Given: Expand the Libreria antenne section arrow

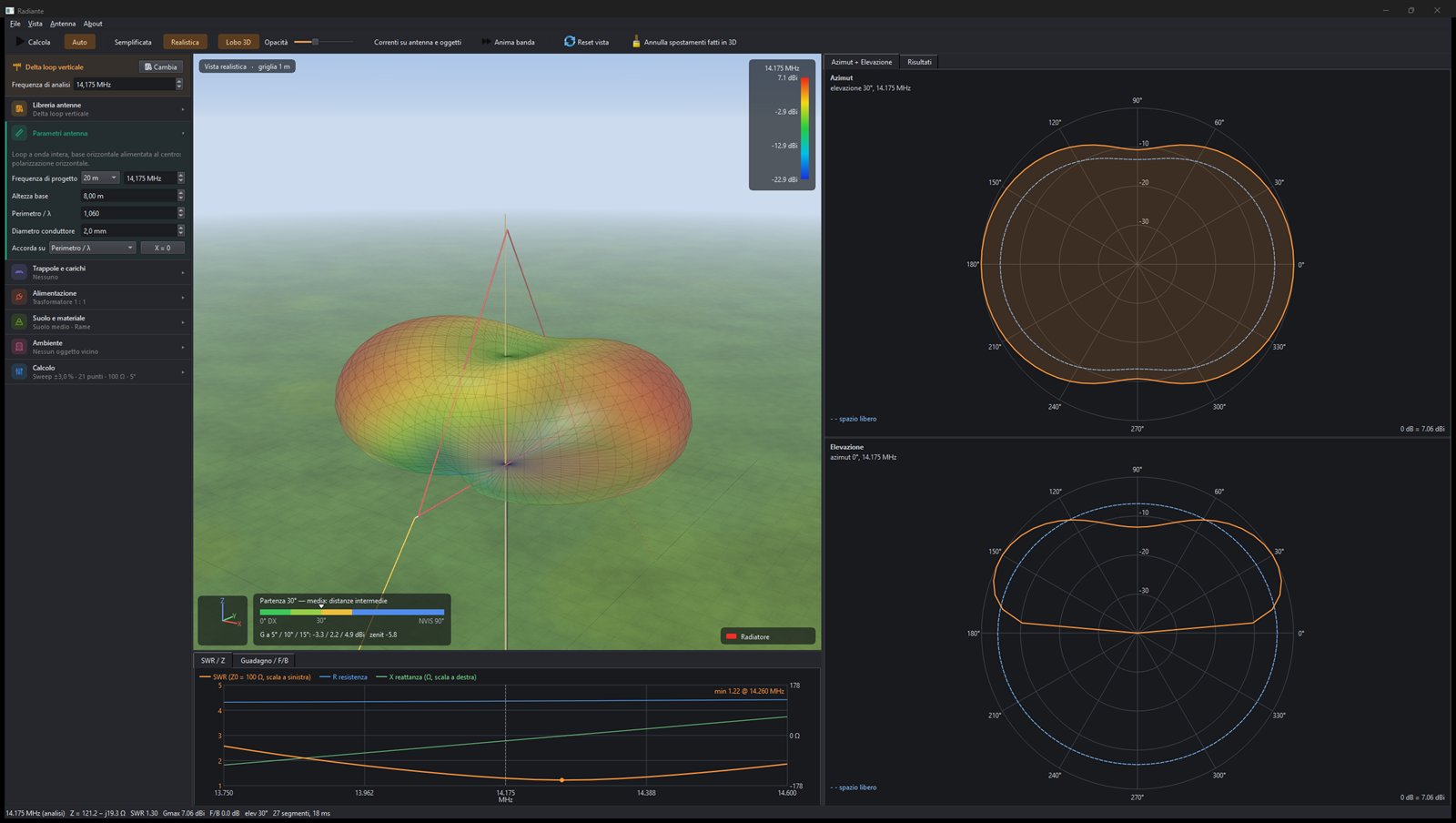Looking at the screenshot, I should click(183, 109).
